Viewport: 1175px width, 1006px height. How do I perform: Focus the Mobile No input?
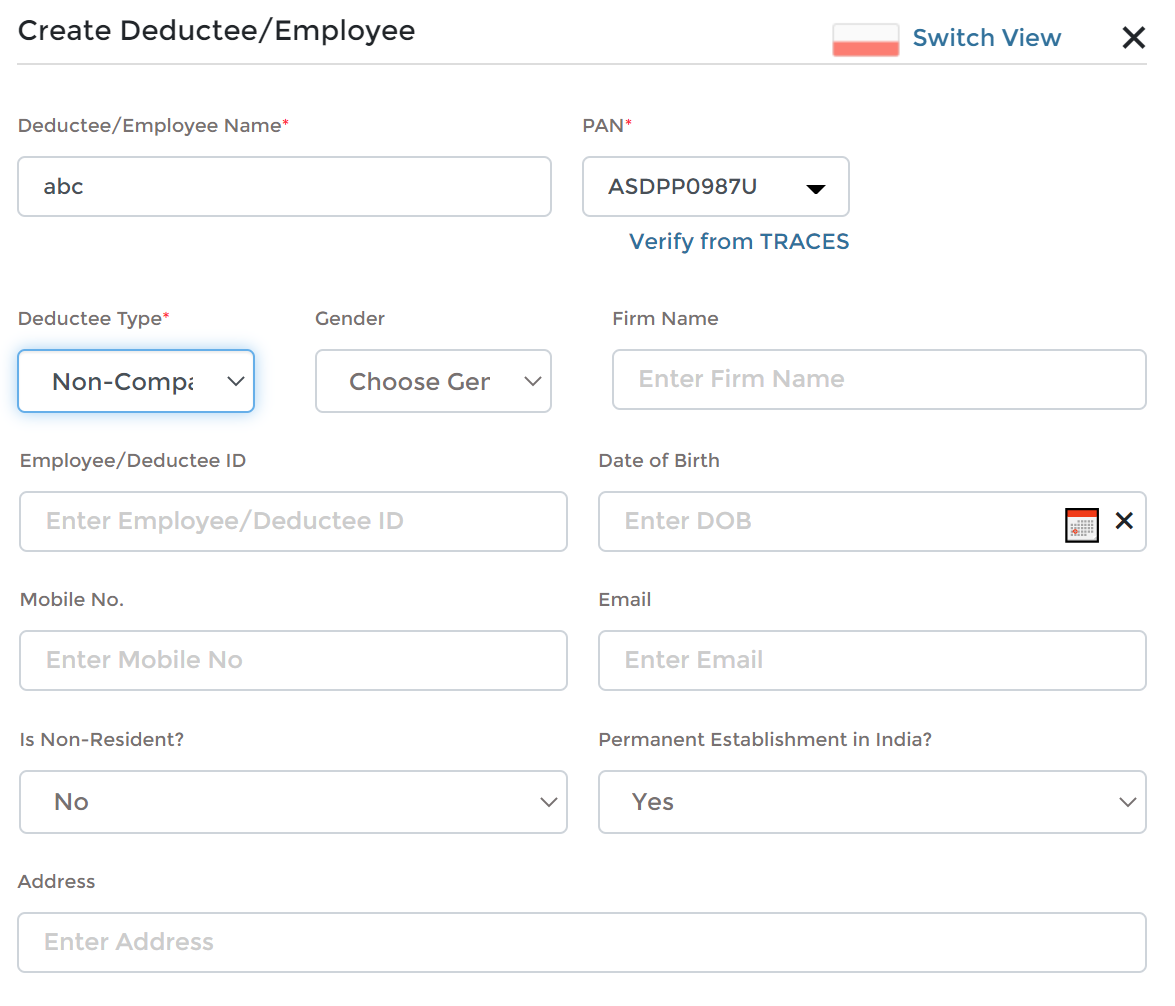click(x=293, y=660)
